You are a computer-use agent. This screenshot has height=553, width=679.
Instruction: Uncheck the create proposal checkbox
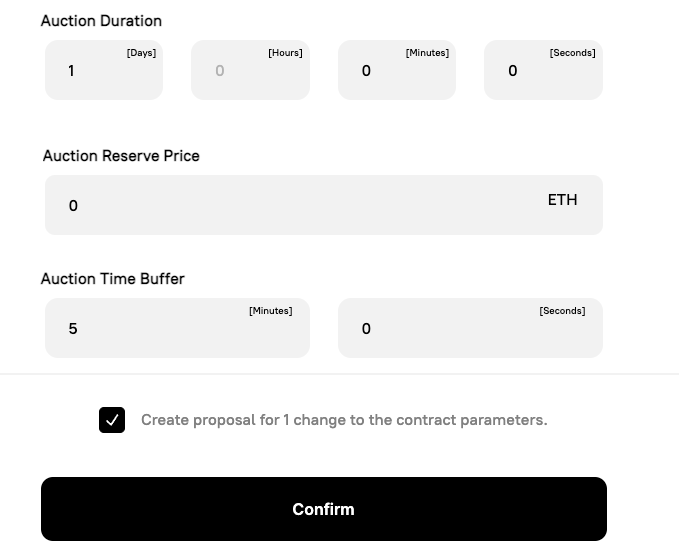click(x=112, y=420)
